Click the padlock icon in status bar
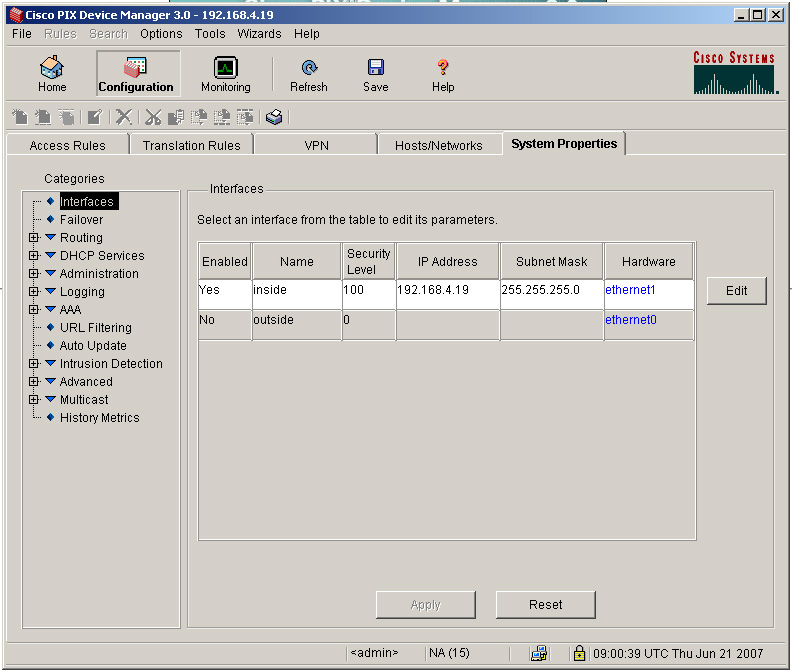 click(579, 653)
